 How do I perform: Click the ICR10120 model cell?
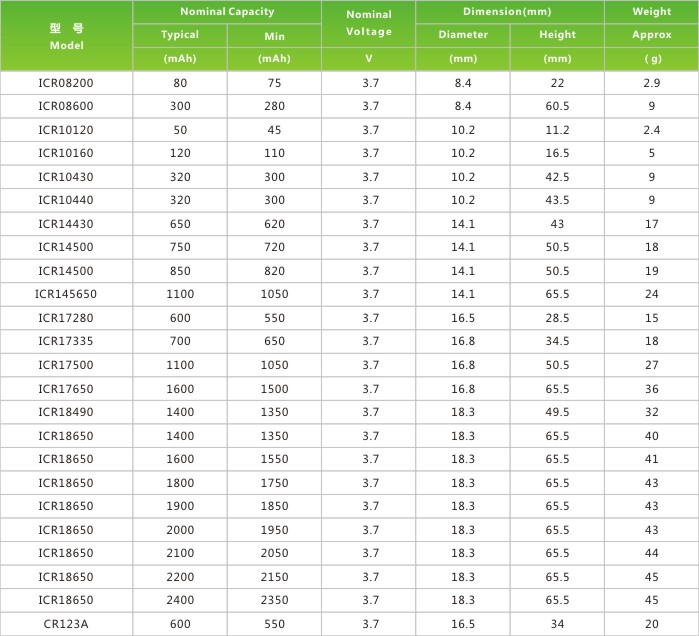click(66, 130)
